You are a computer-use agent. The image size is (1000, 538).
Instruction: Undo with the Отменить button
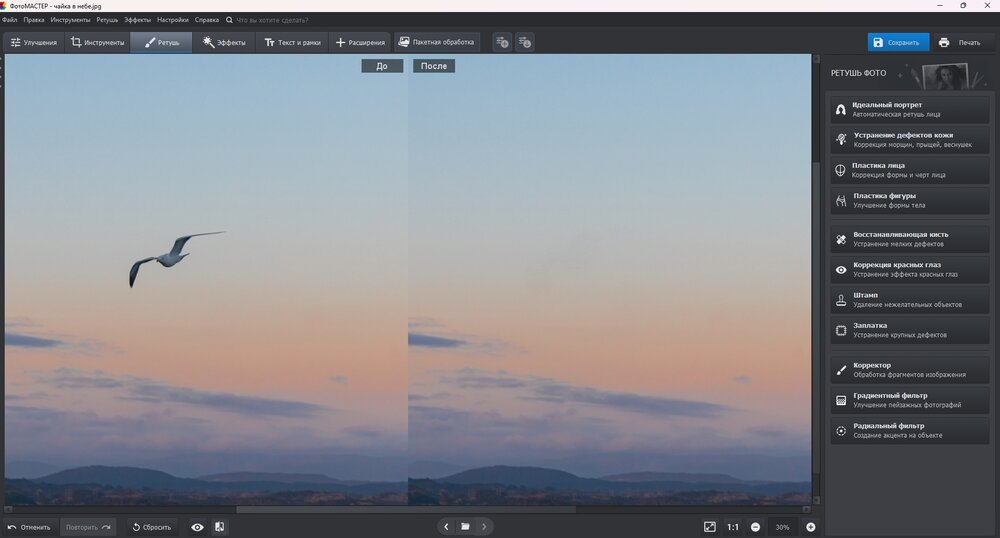(29, 527)
